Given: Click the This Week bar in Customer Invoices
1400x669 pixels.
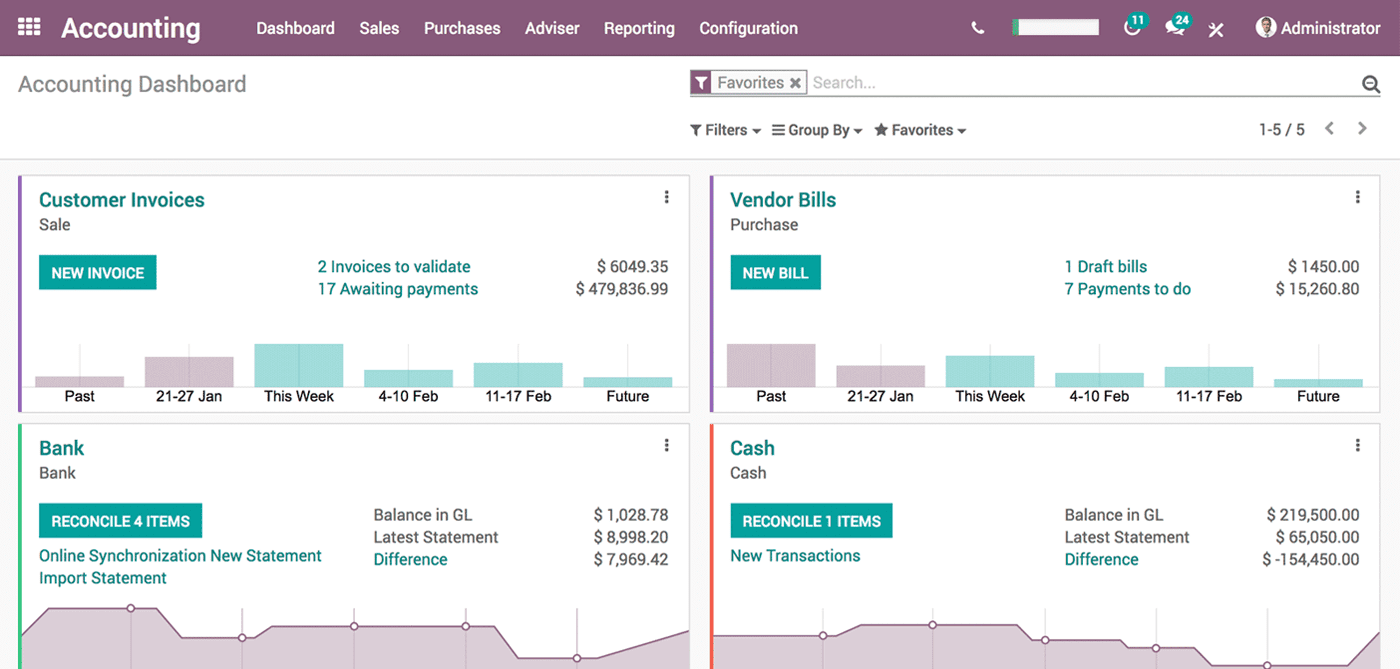Looking at the screenshot, I should click(299, 366).
